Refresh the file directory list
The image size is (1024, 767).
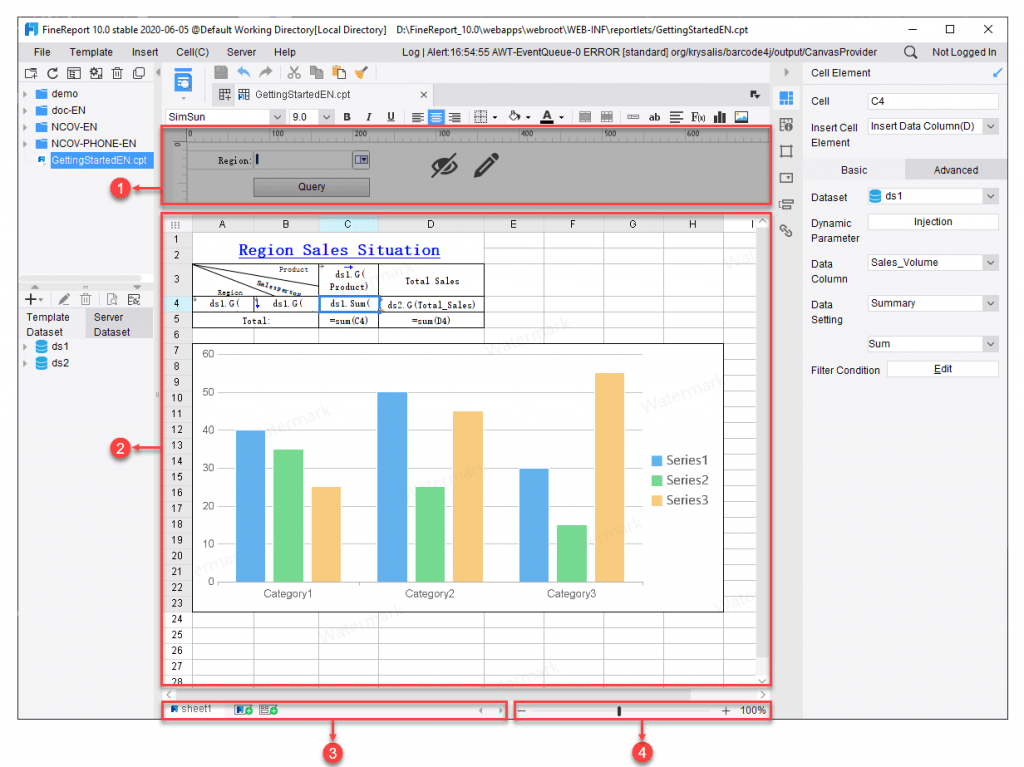pos(52,73)
